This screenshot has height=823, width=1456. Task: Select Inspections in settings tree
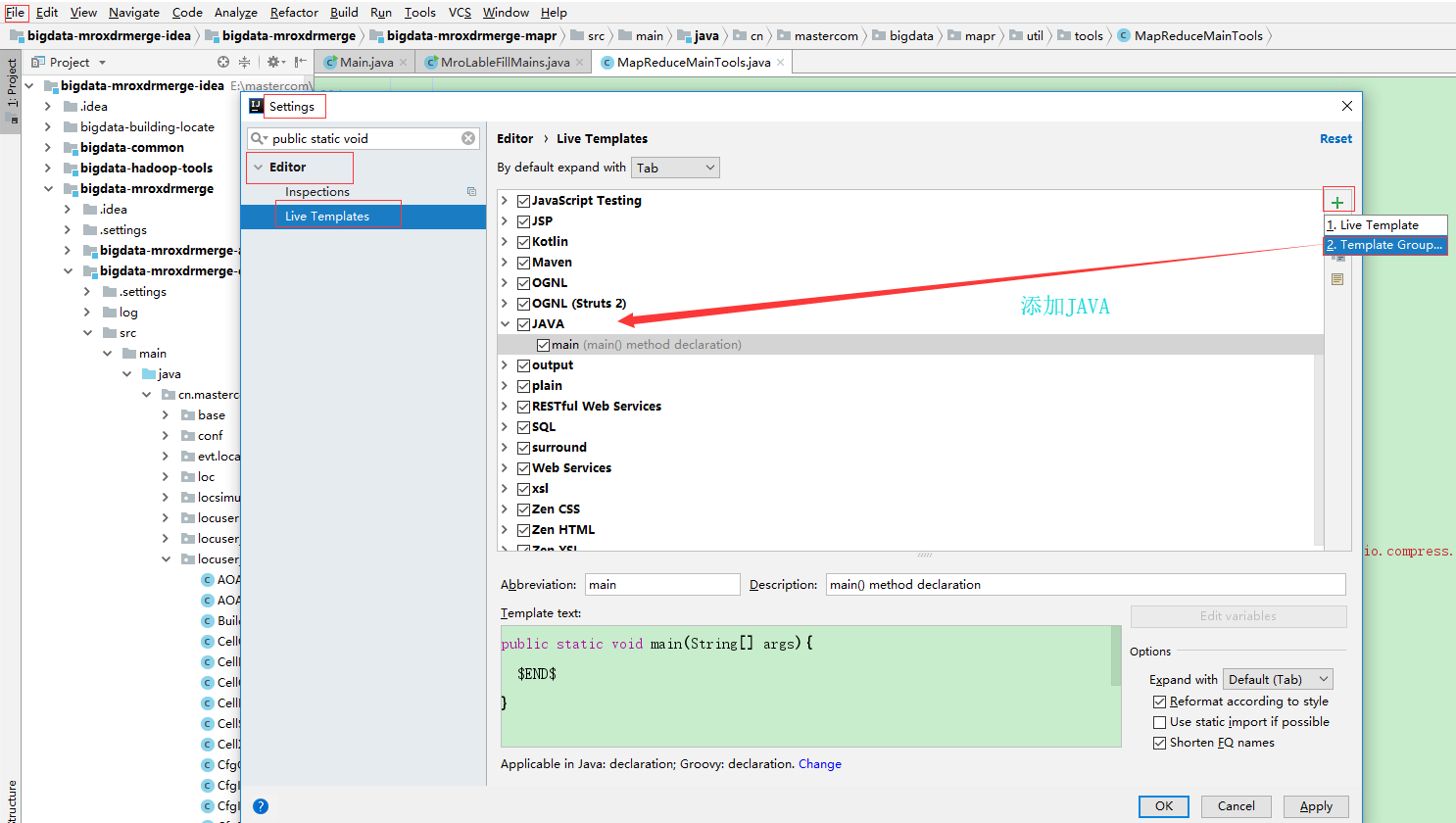(x=317, y=192)
